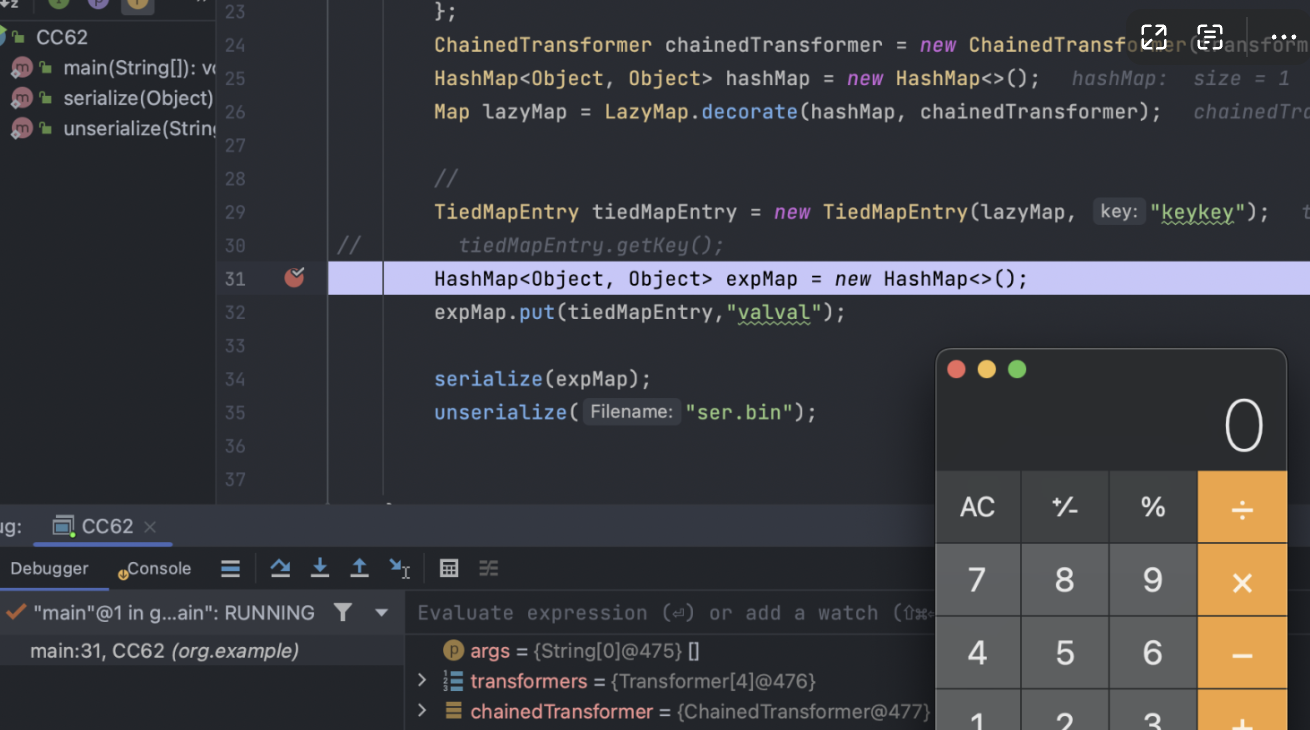Click the frames filter funnel icon
Screen dimensions: 1310x730
click(343, 612)
